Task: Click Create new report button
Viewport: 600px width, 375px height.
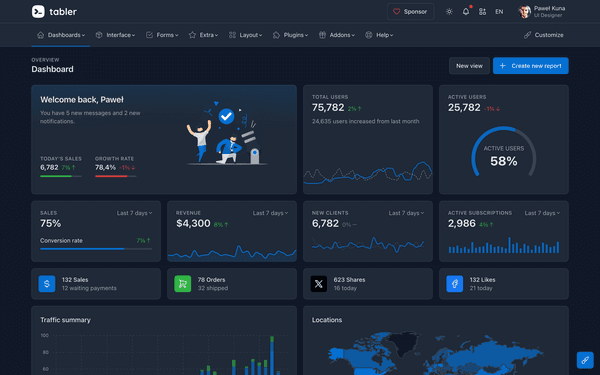Action: tap(531, 66)
